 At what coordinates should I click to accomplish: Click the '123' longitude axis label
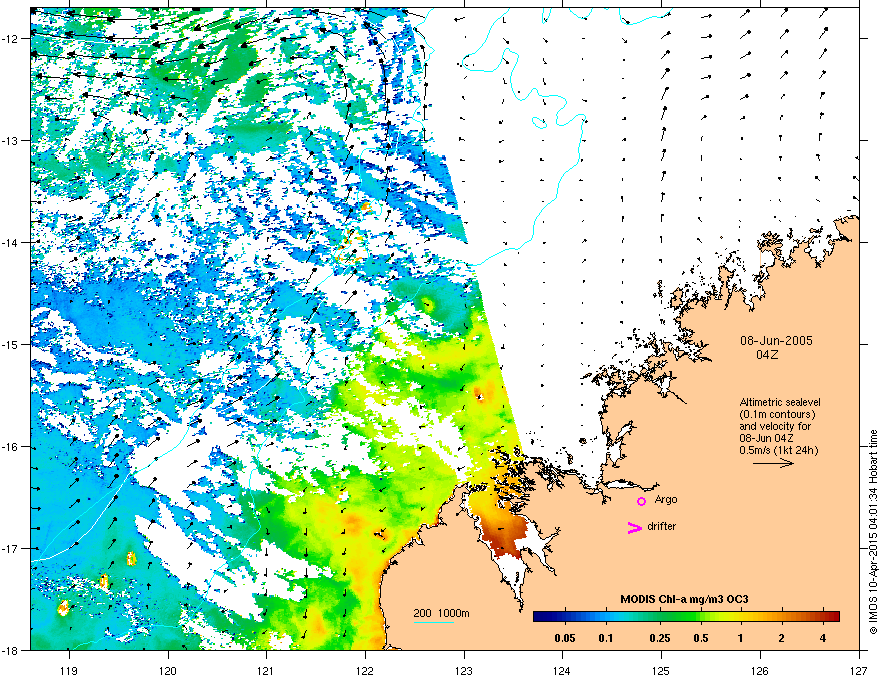[x=464, y=670]
